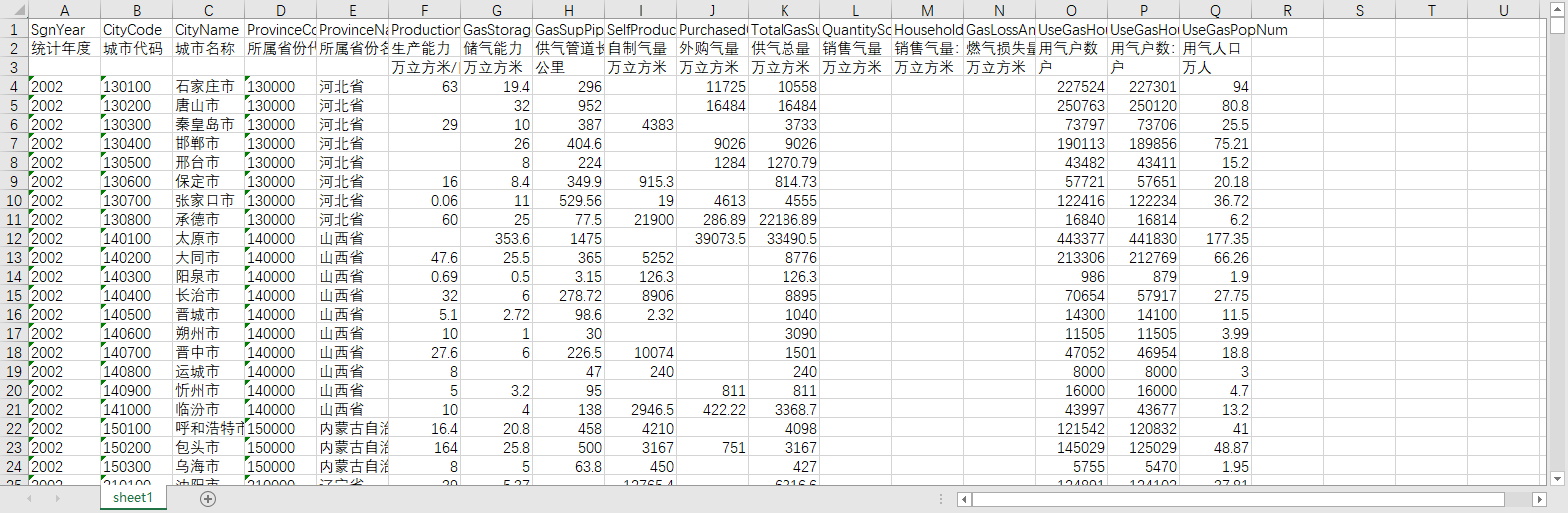The width and height of the screenshot is (1568, 513).
Task: Click the vertical scrollbar thumb
Action: click(x=1557, y=25)
